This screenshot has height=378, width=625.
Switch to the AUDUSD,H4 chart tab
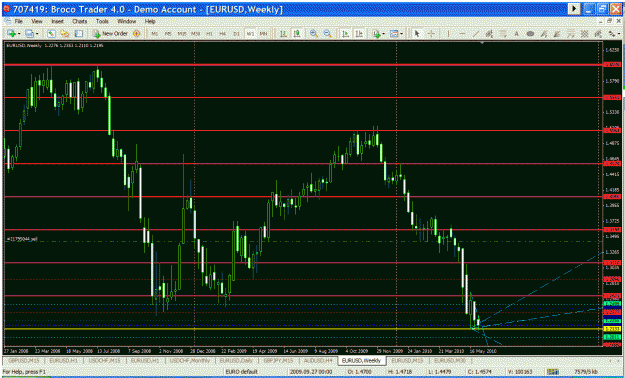(318, 360)
